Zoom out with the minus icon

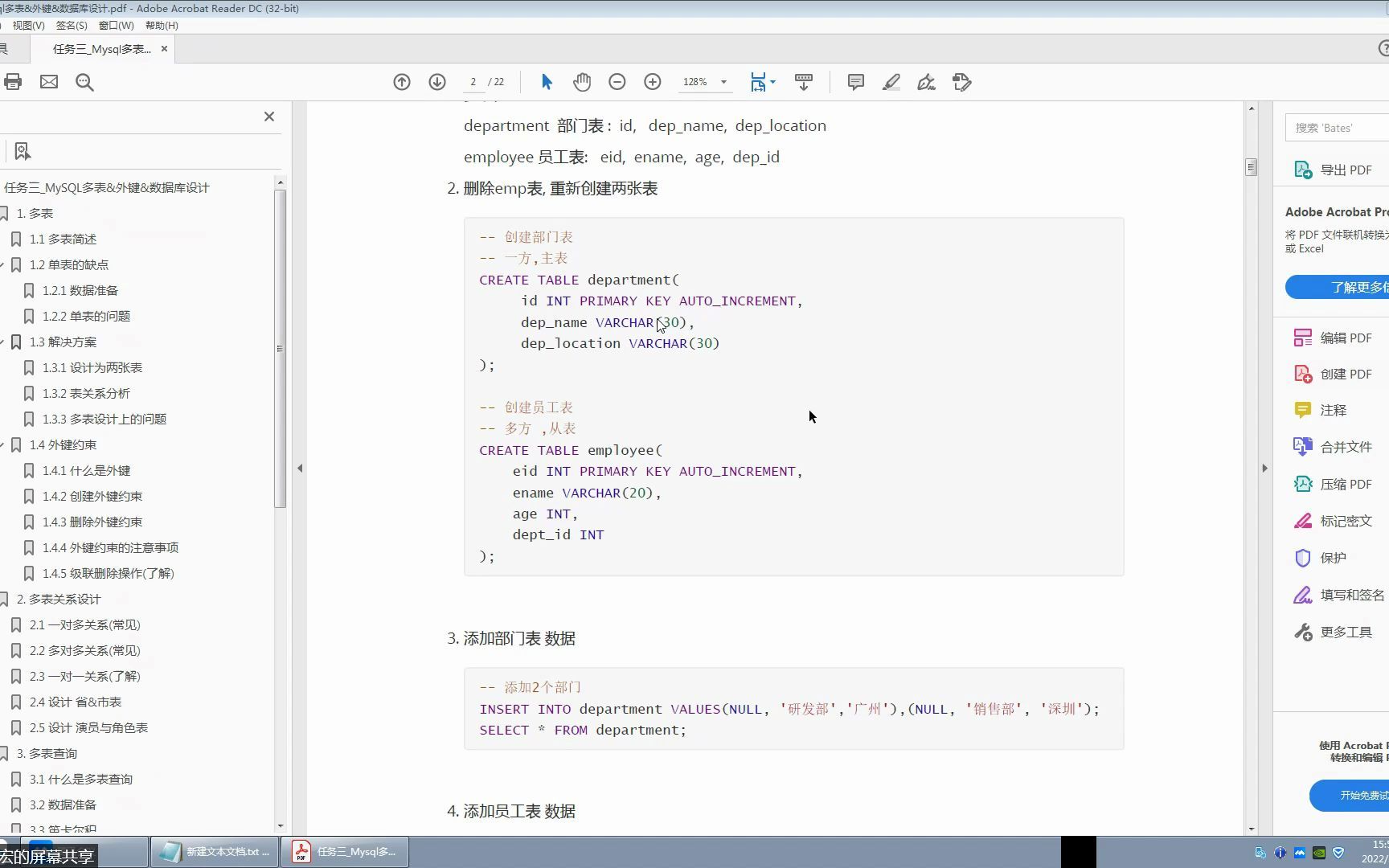click(617, 82)
